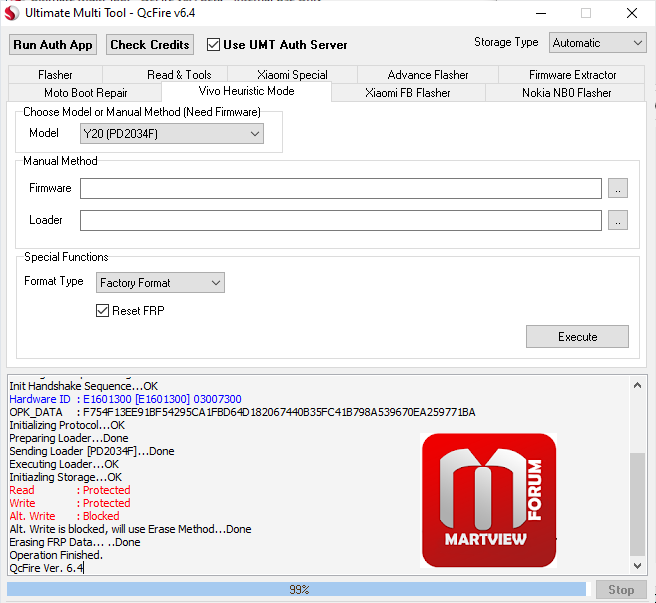Viewport: 656px width, 603px height.
Task: Go to the Advance Flasher tab
Action: point(428,75)
